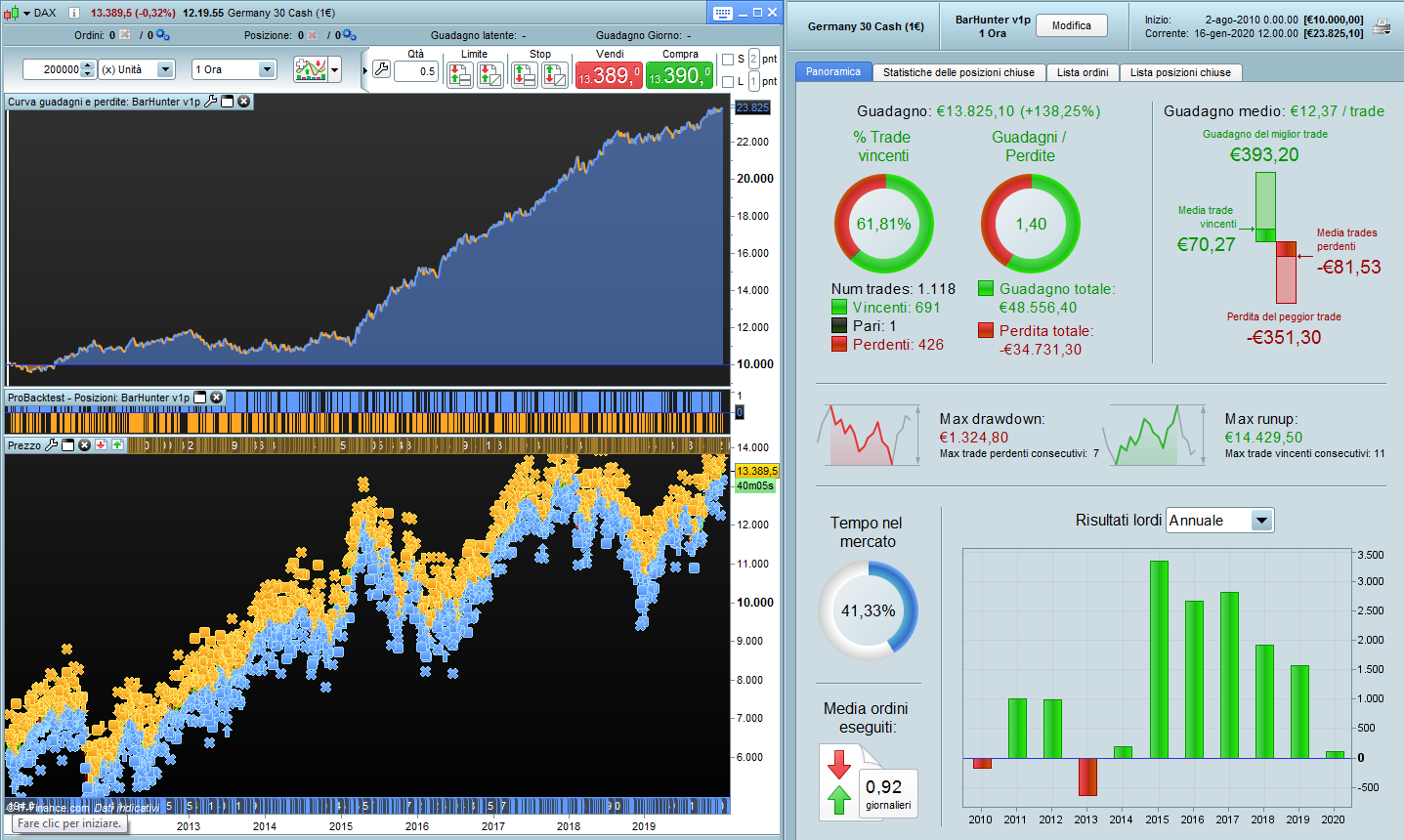Image resolution: width=1404 pixels, height=840 pixels.
Task: Click the second Stop order icon
Action: [555, 74]
